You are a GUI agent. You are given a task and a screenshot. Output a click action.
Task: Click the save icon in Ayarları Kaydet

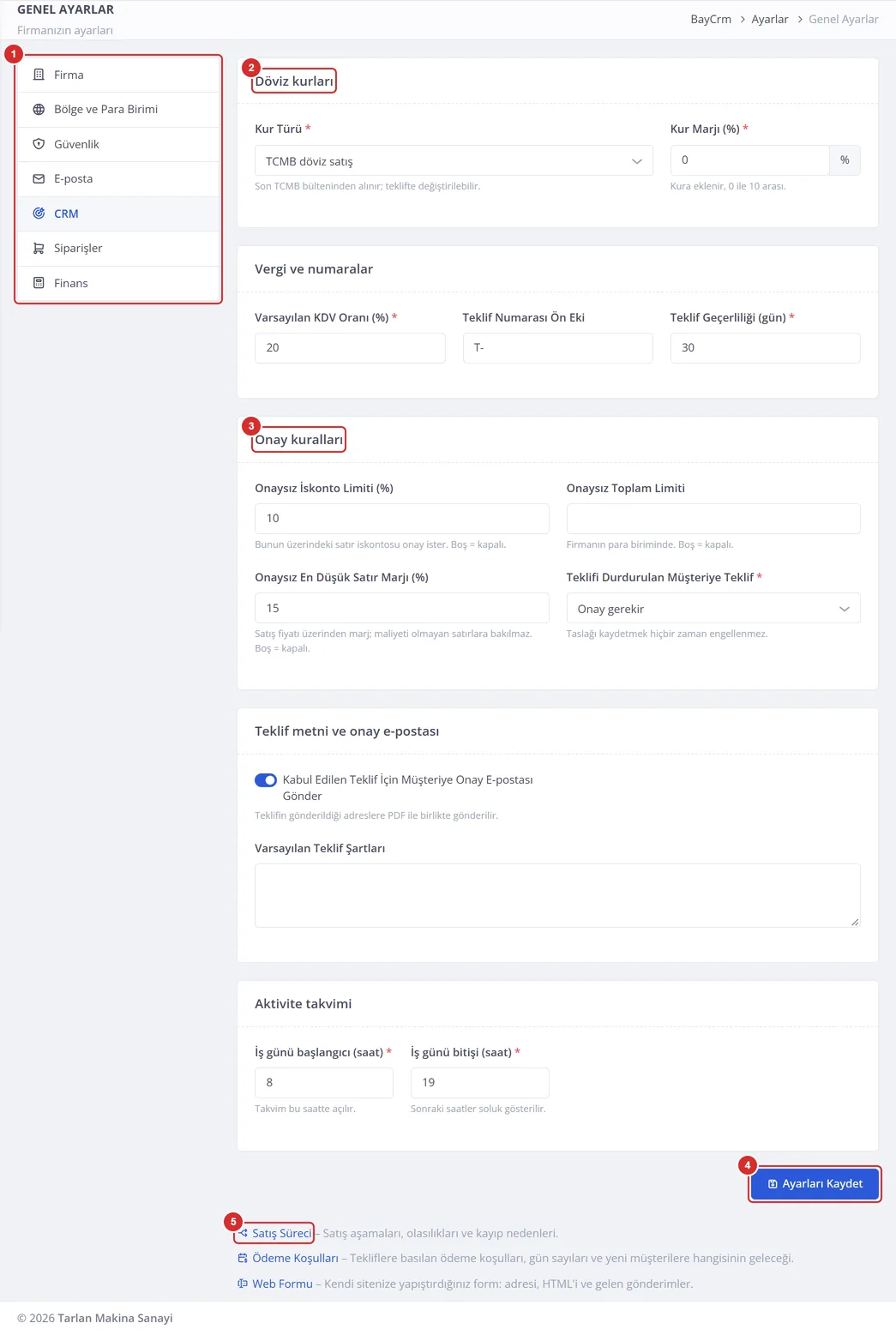tap(773, 1184)
